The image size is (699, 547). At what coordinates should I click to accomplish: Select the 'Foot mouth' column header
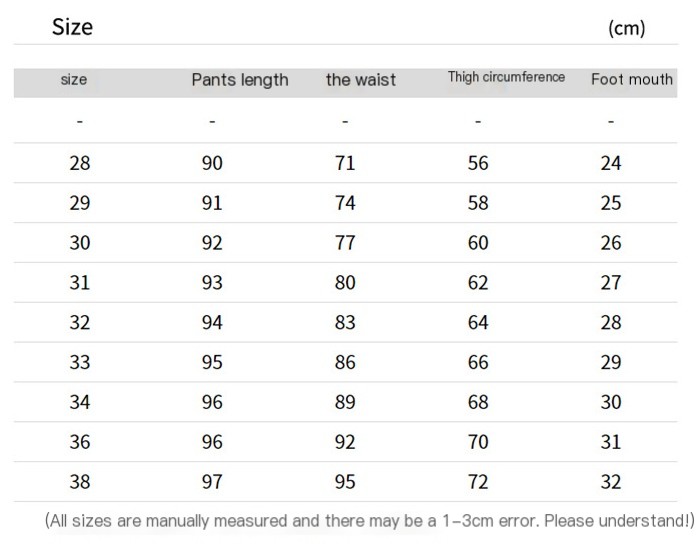(631, 80)
